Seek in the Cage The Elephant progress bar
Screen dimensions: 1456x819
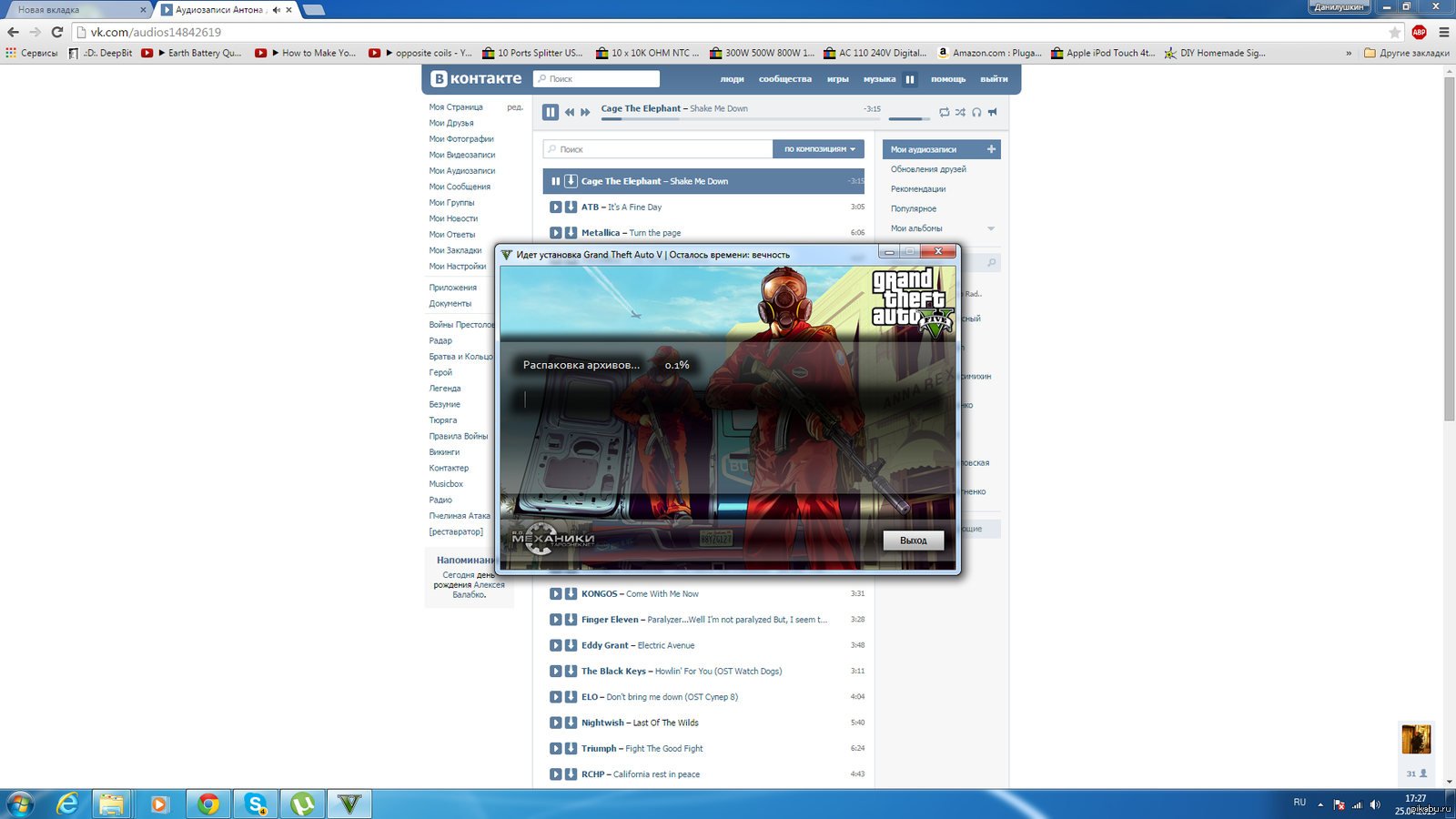coord(741,118)
